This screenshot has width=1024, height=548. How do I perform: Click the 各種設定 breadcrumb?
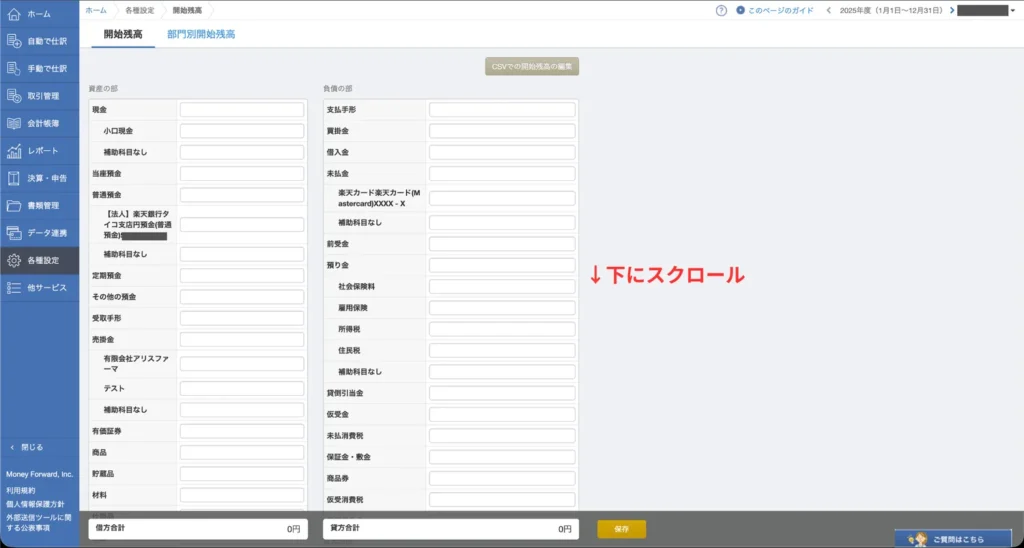140,10
